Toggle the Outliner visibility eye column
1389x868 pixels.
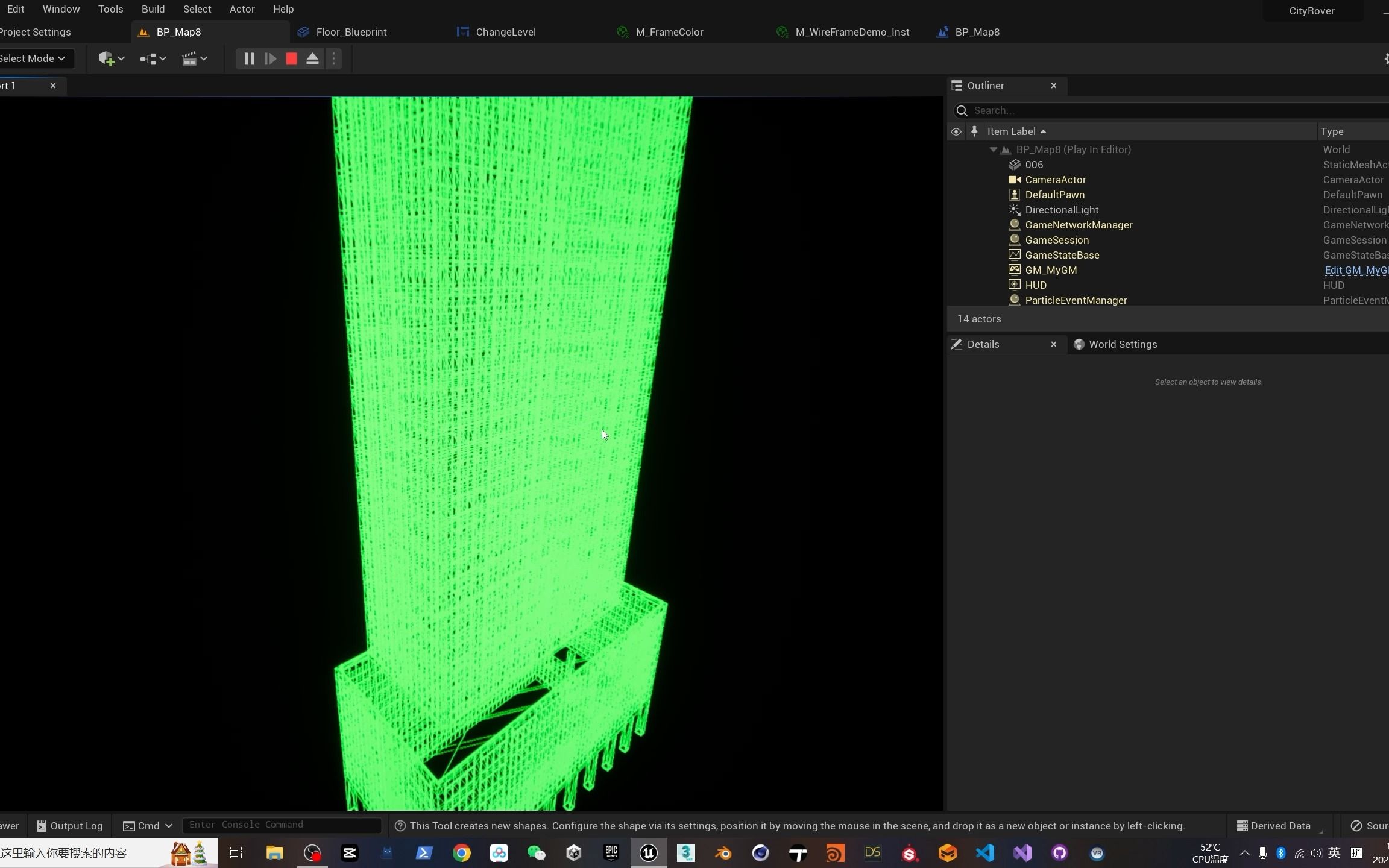(956, 131)
